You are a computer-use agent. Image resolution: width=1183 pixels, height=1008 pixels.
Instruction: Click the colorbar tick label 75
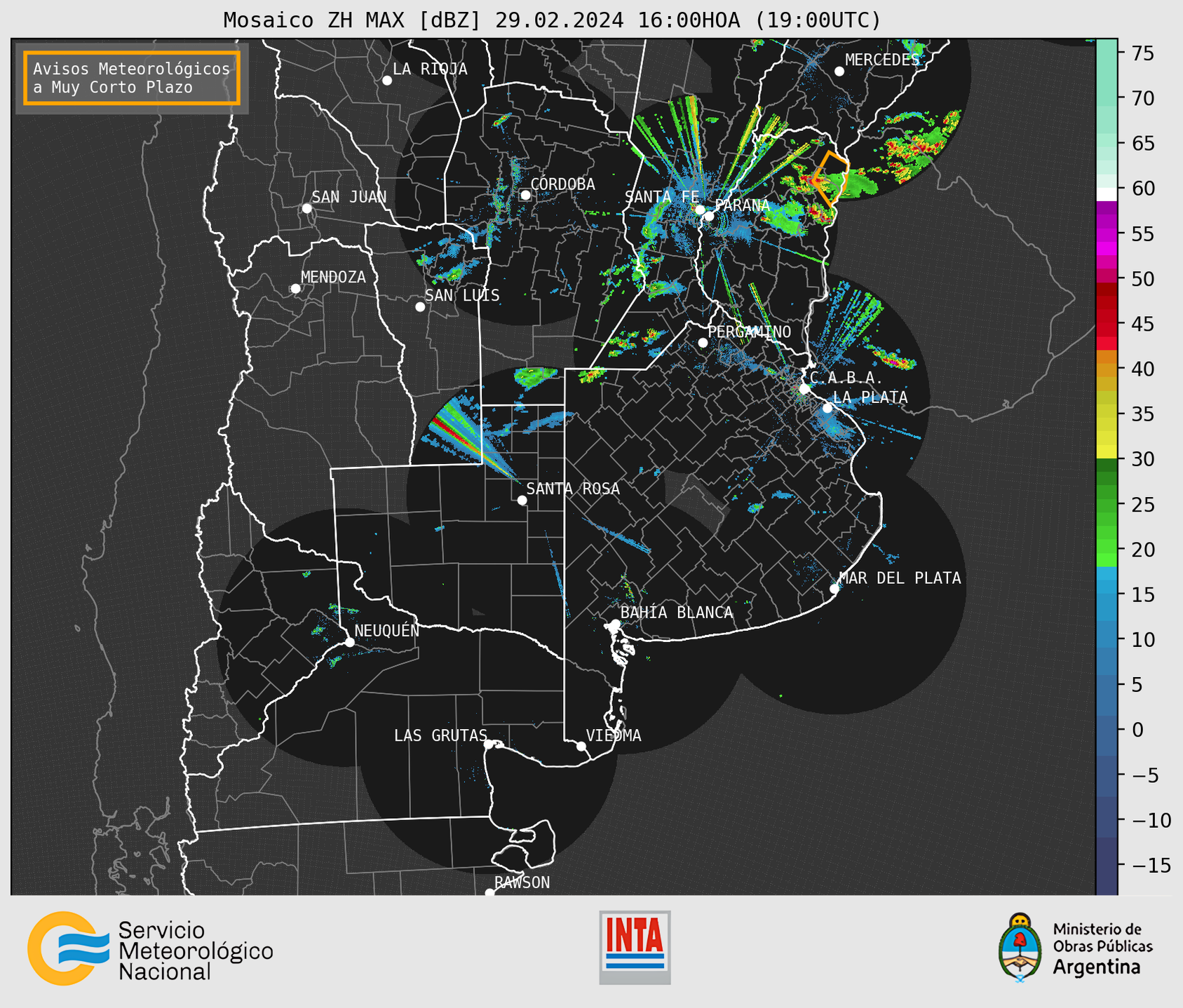1143,53
